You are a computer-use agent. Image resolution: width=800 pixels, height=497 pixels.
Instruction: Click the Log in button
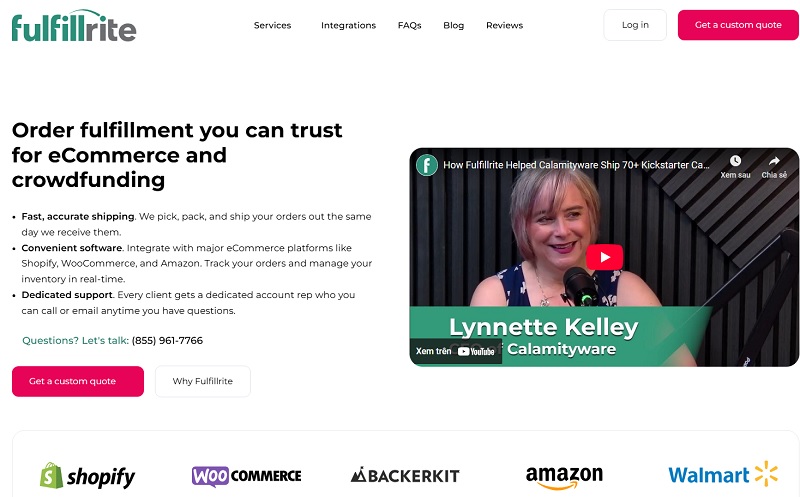point(635,25)
